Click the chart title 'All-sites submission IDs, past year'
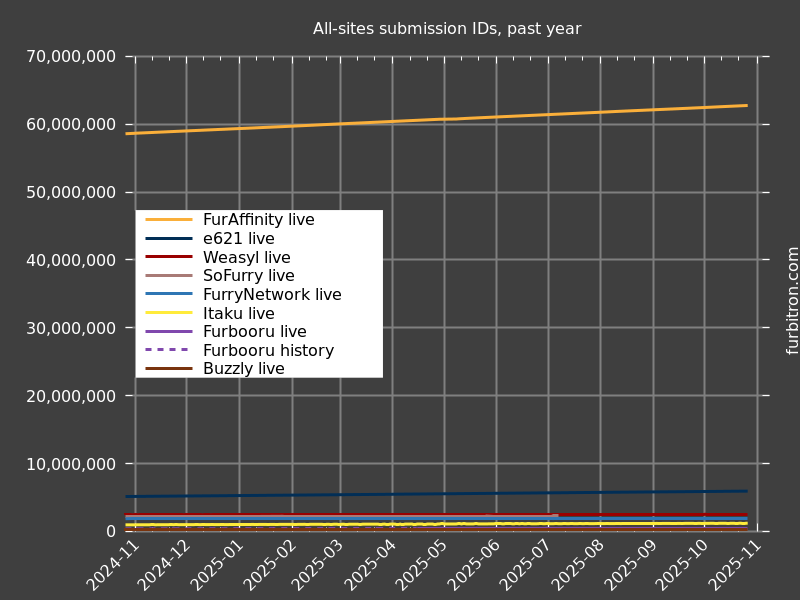 pos(446,29)
